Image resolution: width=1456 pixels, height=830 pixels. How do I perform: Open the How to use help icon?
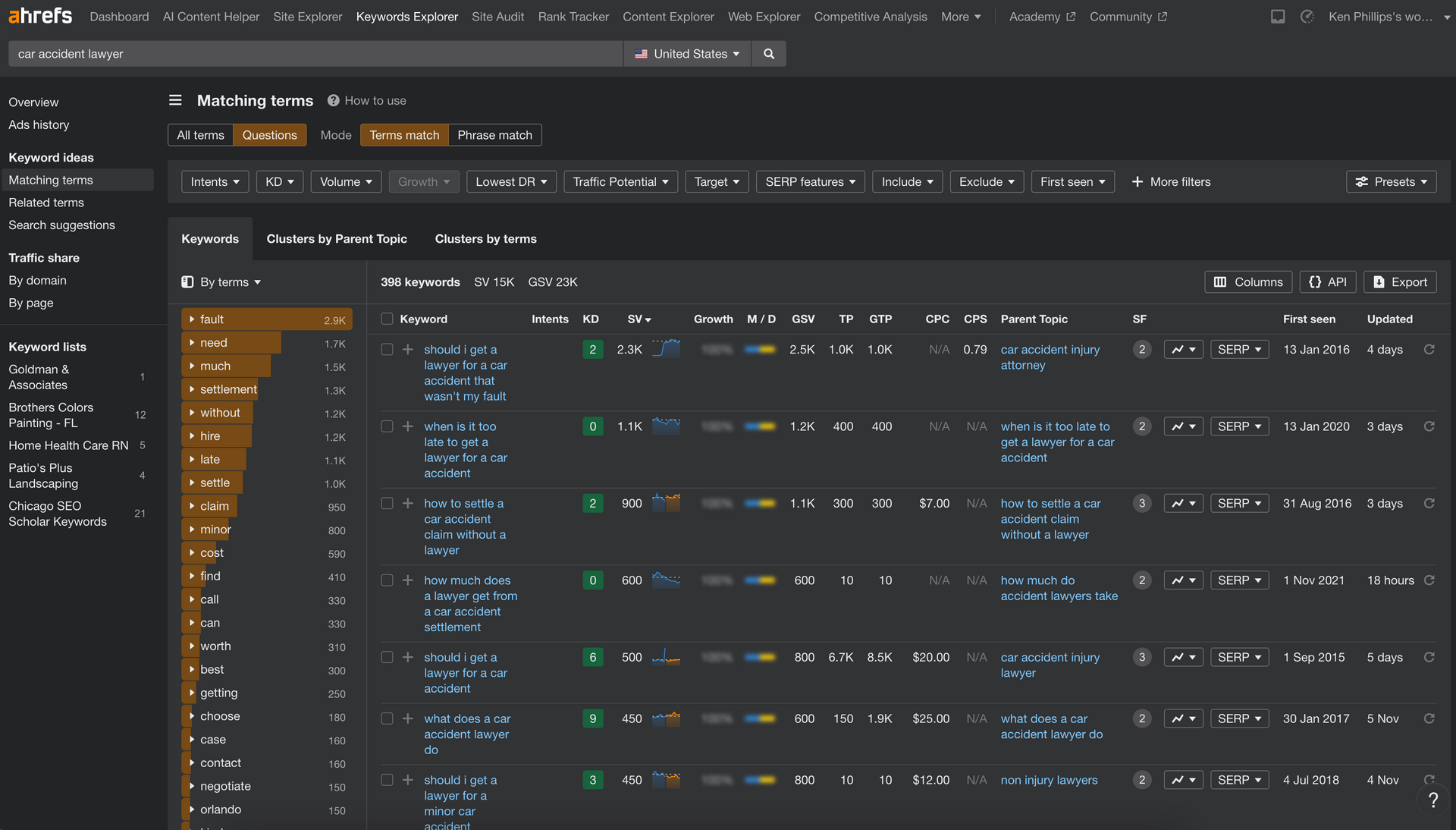[333, 100]
